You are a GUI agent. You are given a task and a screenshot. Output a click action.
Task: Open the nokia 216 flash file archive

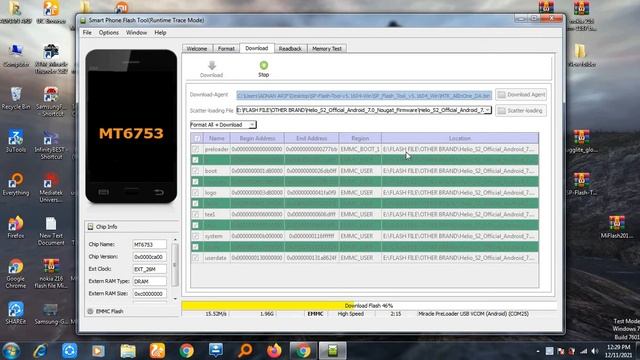(x=51, y=273)
